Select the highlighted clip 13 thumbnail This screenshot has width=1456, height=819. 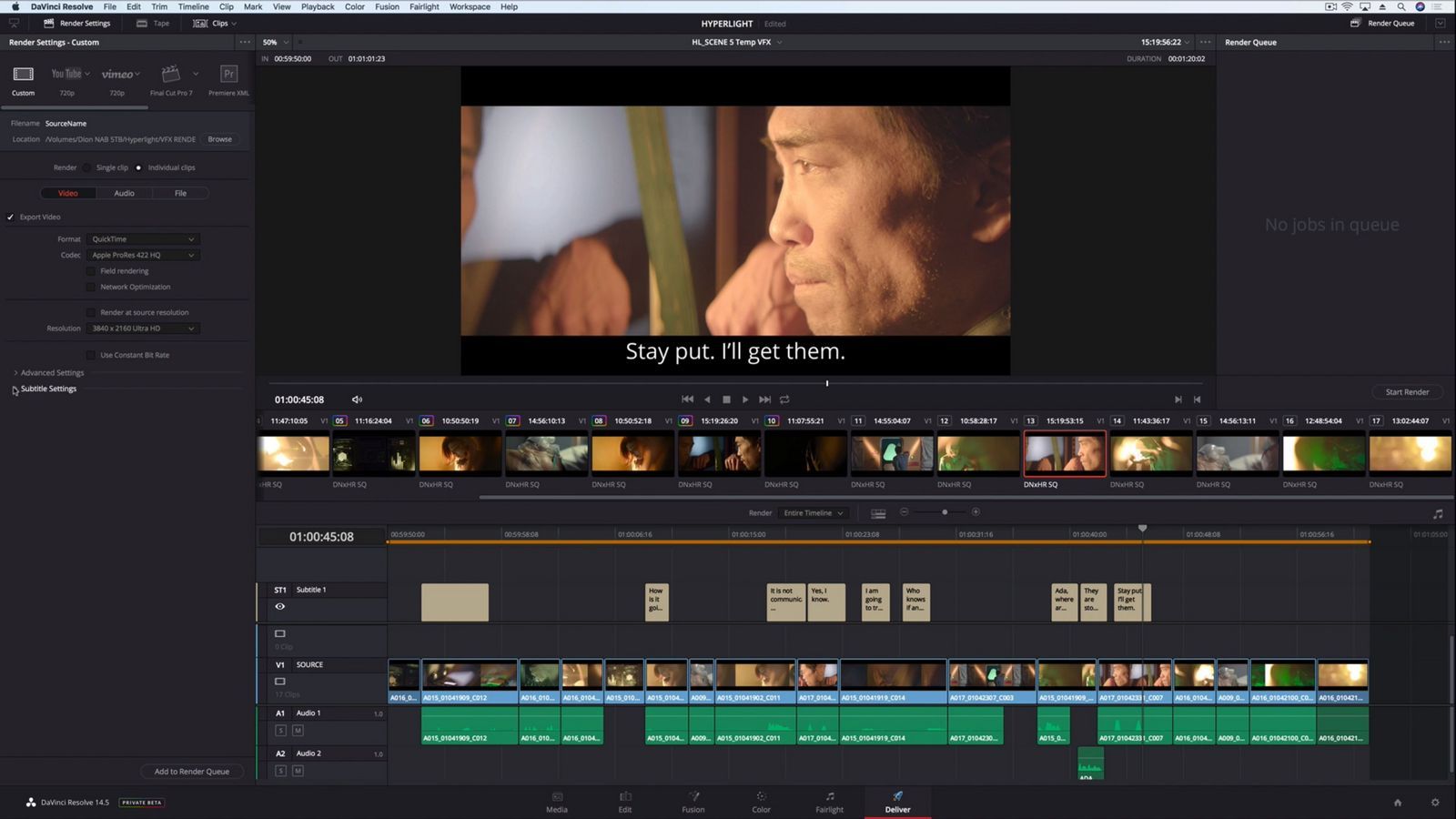point(1064,453)
